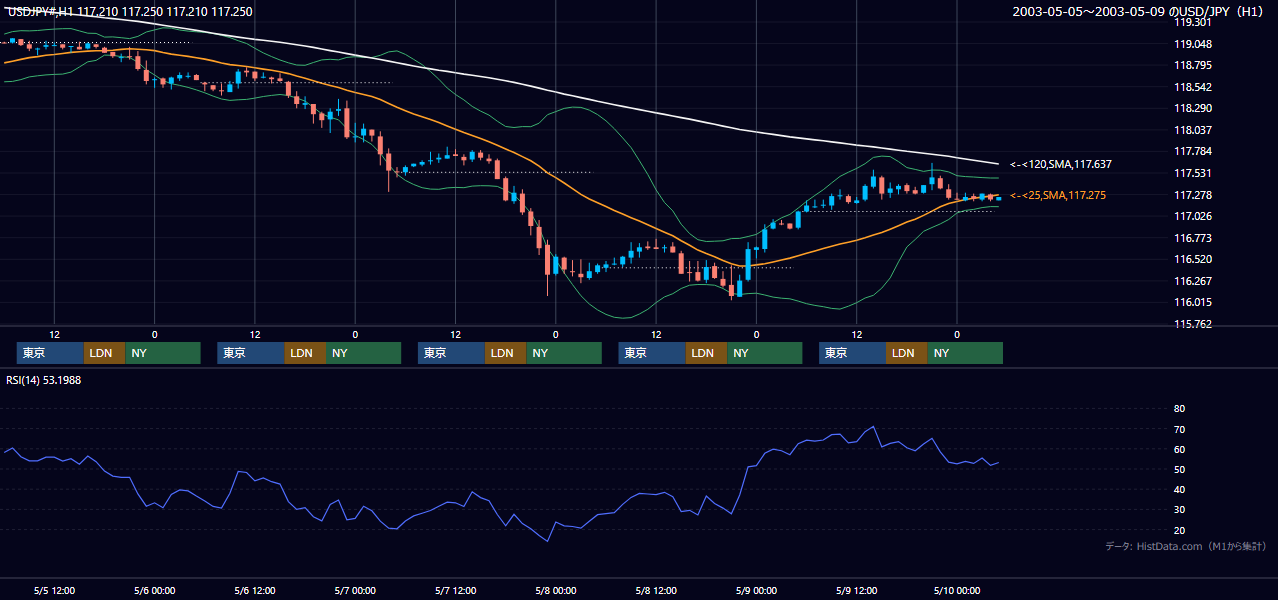Screen dimensions: 1278x600
Task: Click price axis value 116.773
Action: click(1191, 238)
